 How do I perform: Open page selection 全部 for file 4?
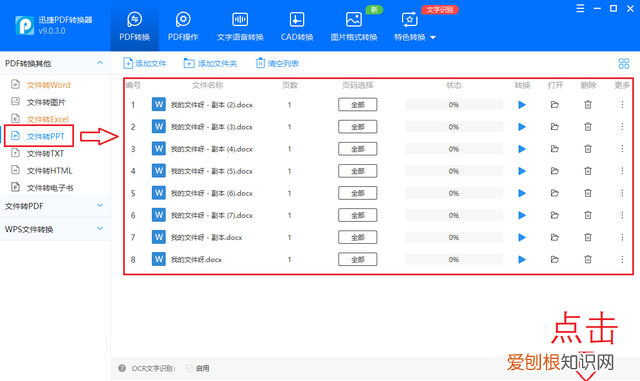click(x=358, y=171)
